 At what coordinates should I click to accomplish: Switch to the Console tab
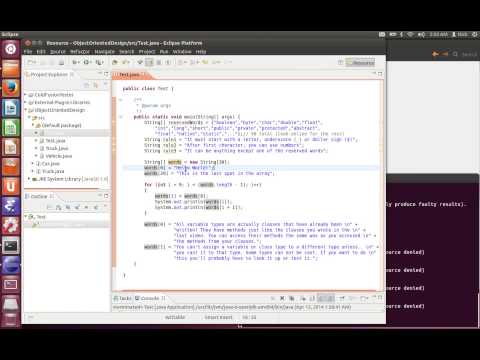150,298
